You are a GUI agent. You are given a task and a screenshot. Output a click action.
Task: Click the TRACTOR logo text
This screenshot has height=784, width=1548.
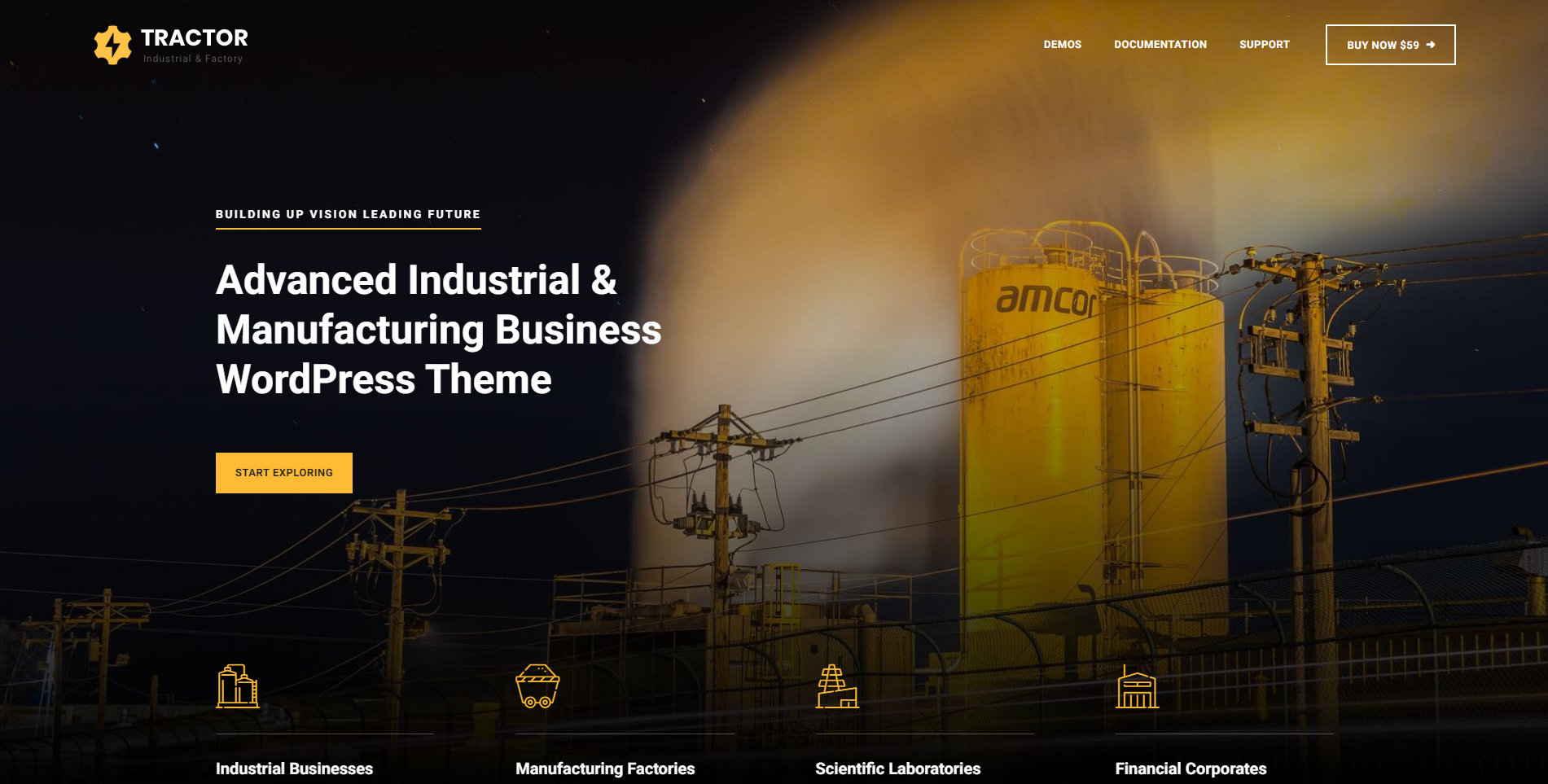coord(195,38)
